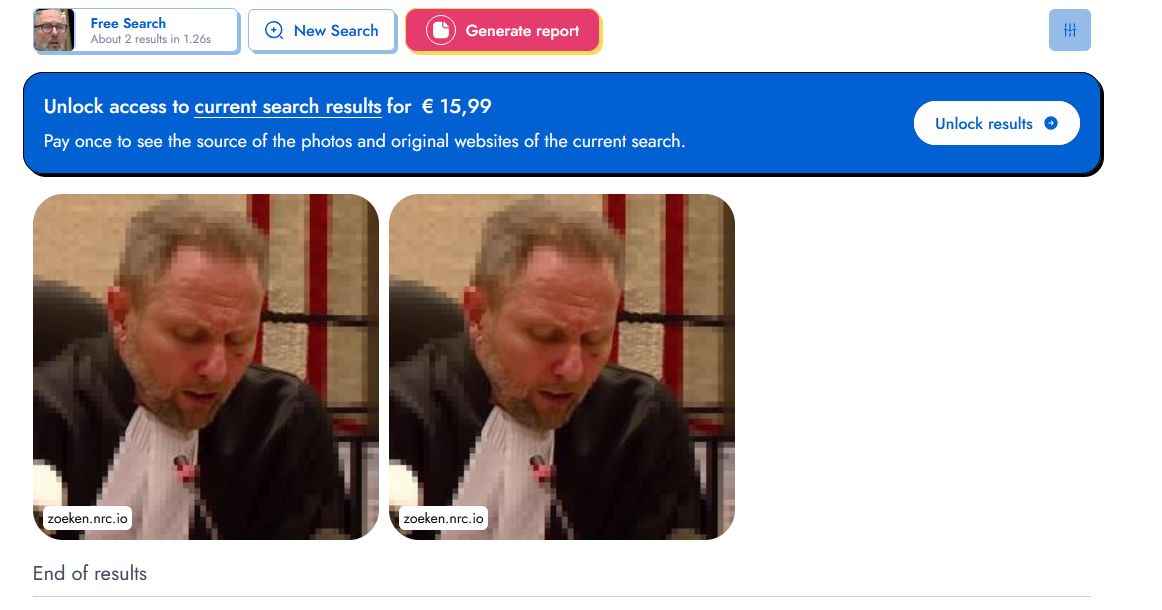Click 'About 2 results in 1.26s' text
The height and width of the screenshot is (610, 1162).
point(150,39)
